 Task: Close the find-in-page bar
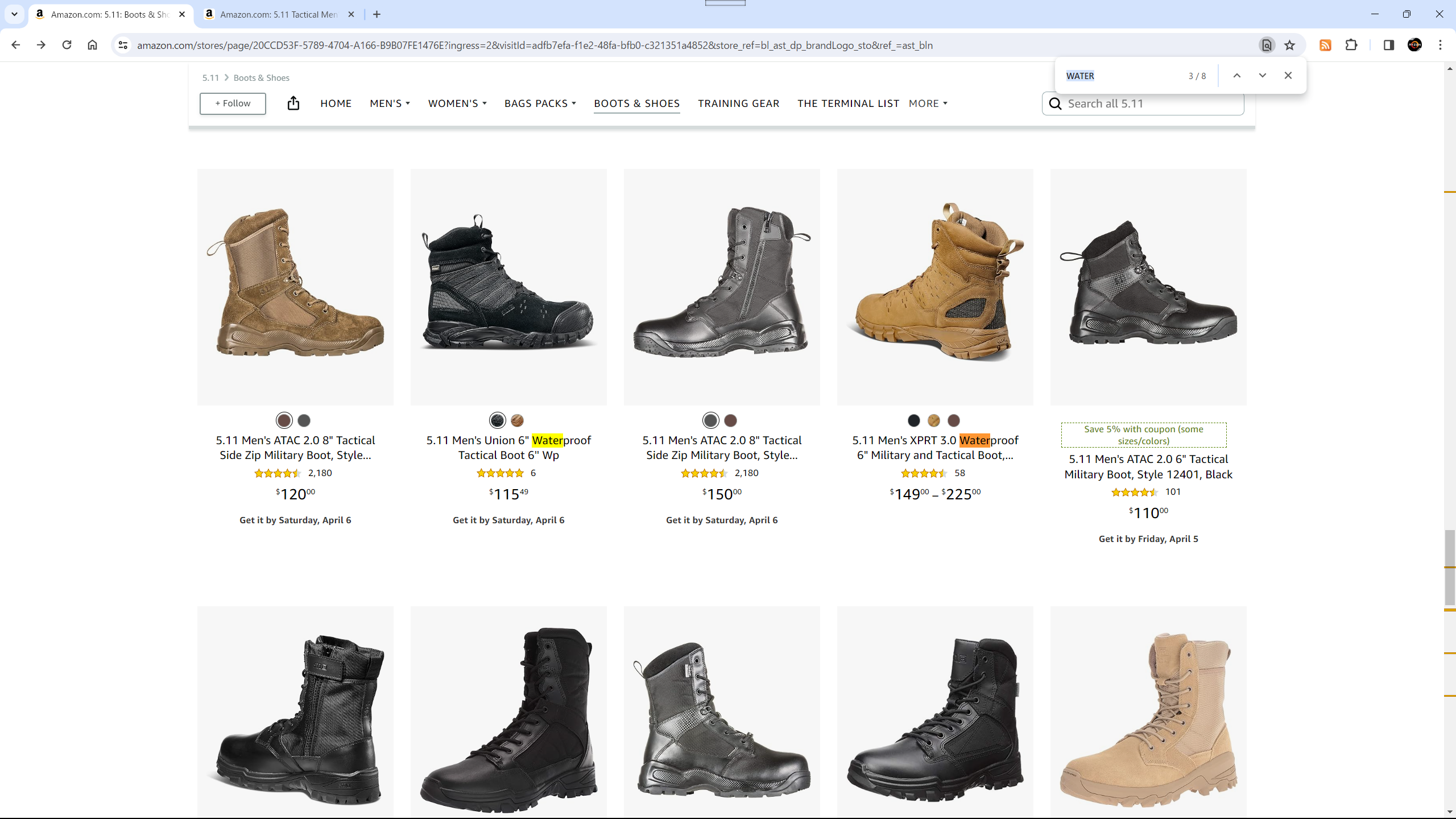tap(1288, 75)
